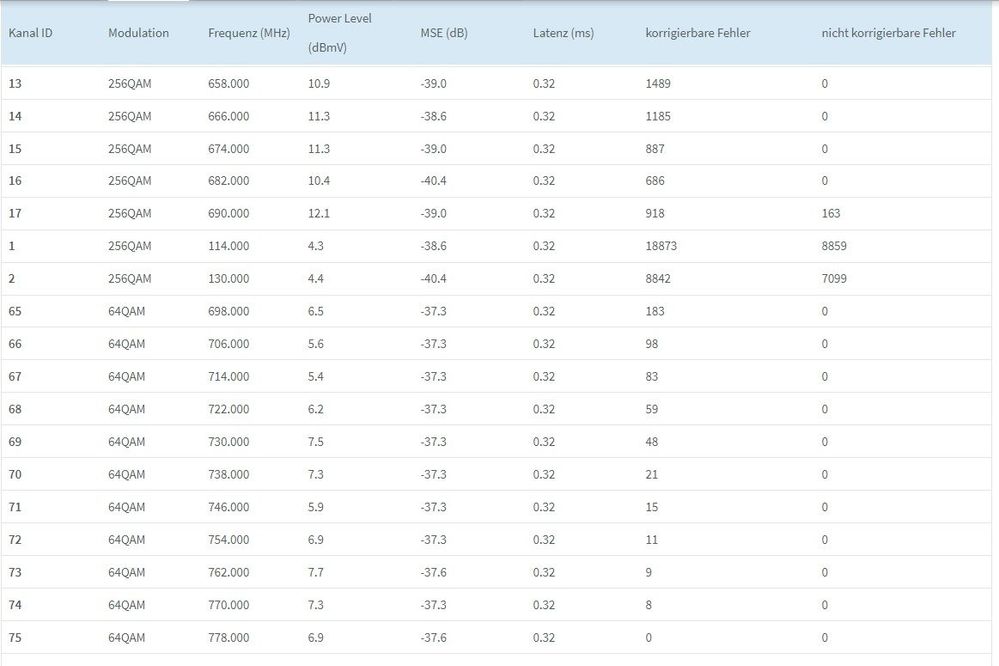The image size is (999, 666).
Task: Select the 658.000 frequency cell
Action: [228, 83]
